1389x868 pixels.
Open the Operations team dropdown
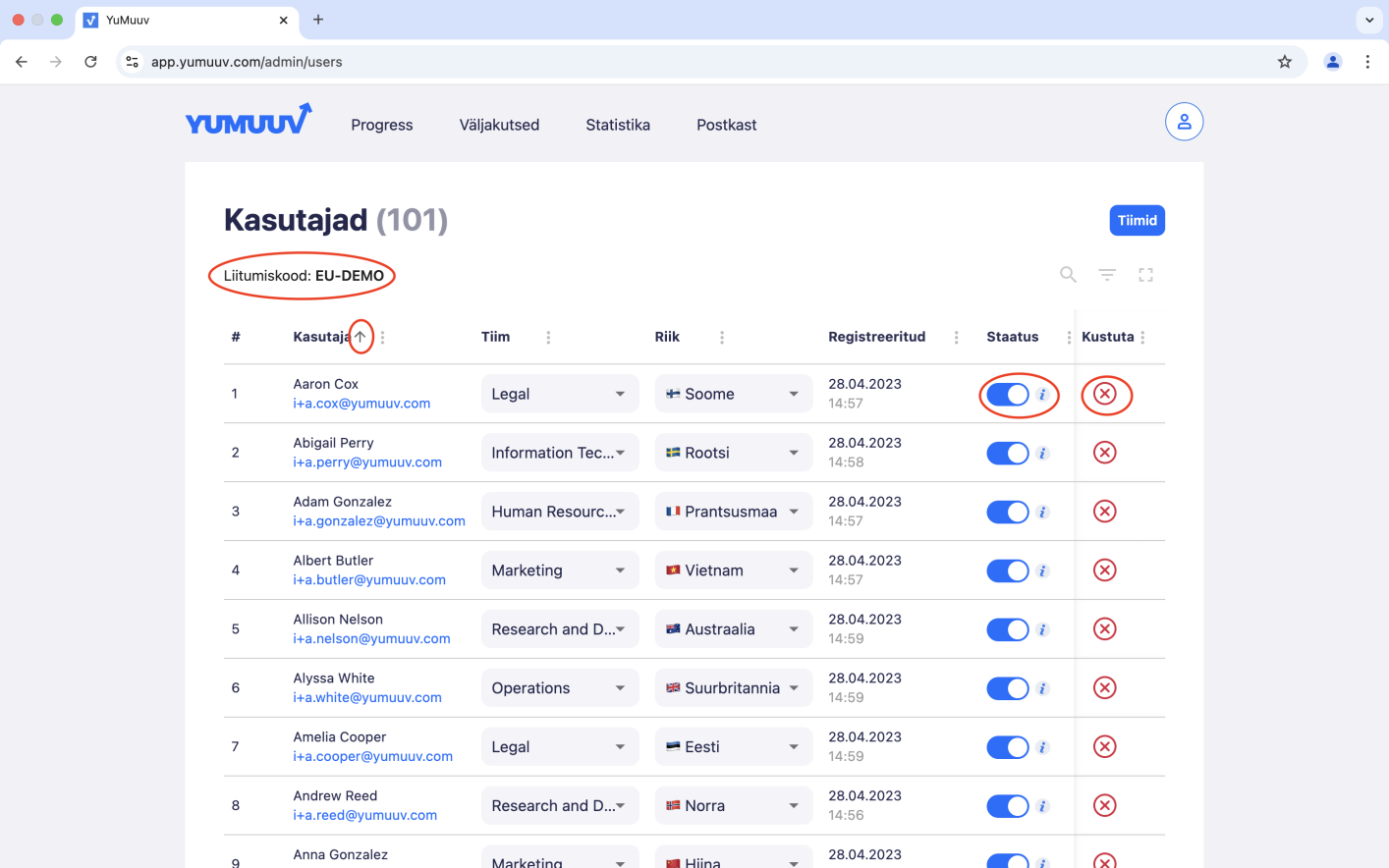pos(560,688)
